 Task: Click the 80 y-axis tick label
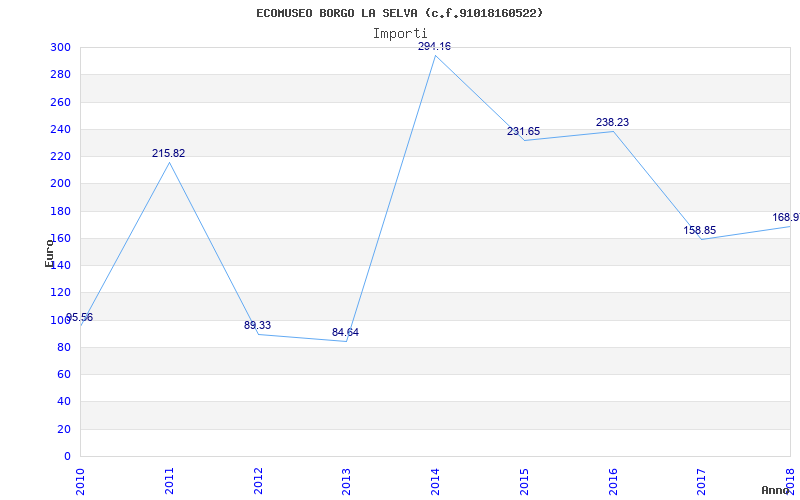click(x=64, y=347)
